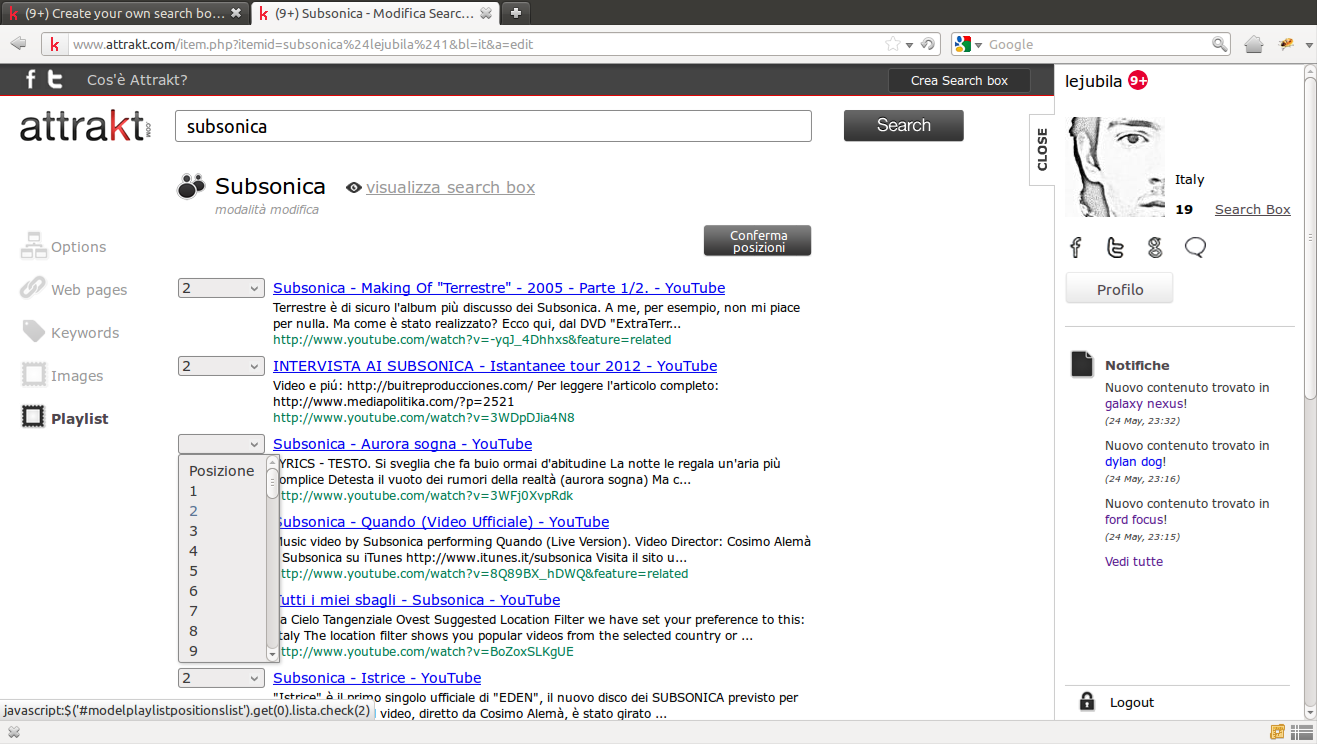Click the red 9+ notifications badge
Screen dimensions: 1317x744
pos(1138,81)
